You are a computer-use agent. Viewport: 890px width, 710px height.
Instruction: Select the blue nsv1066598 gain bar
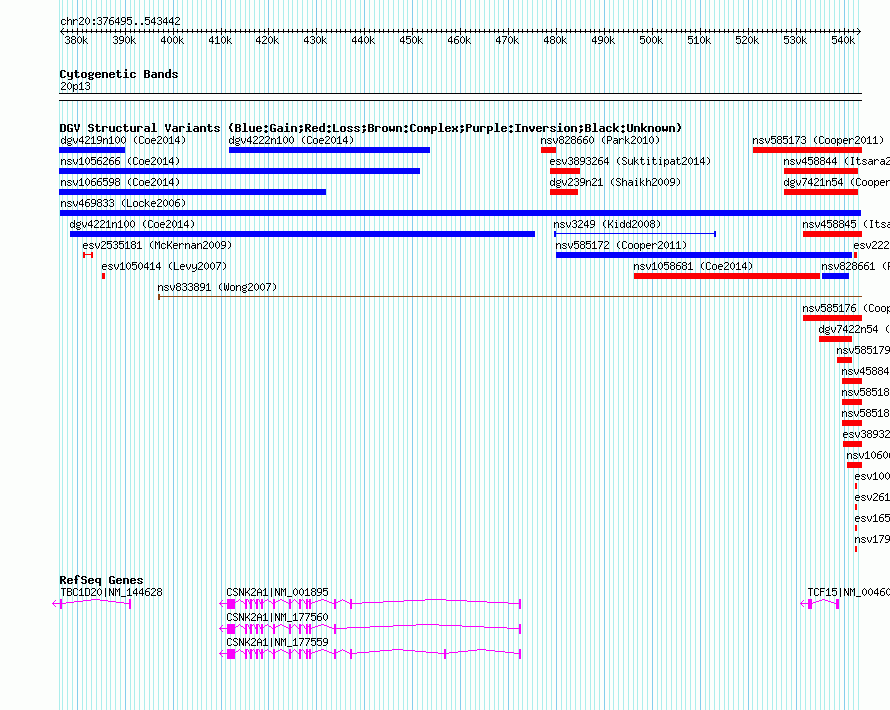click(192, 192)
